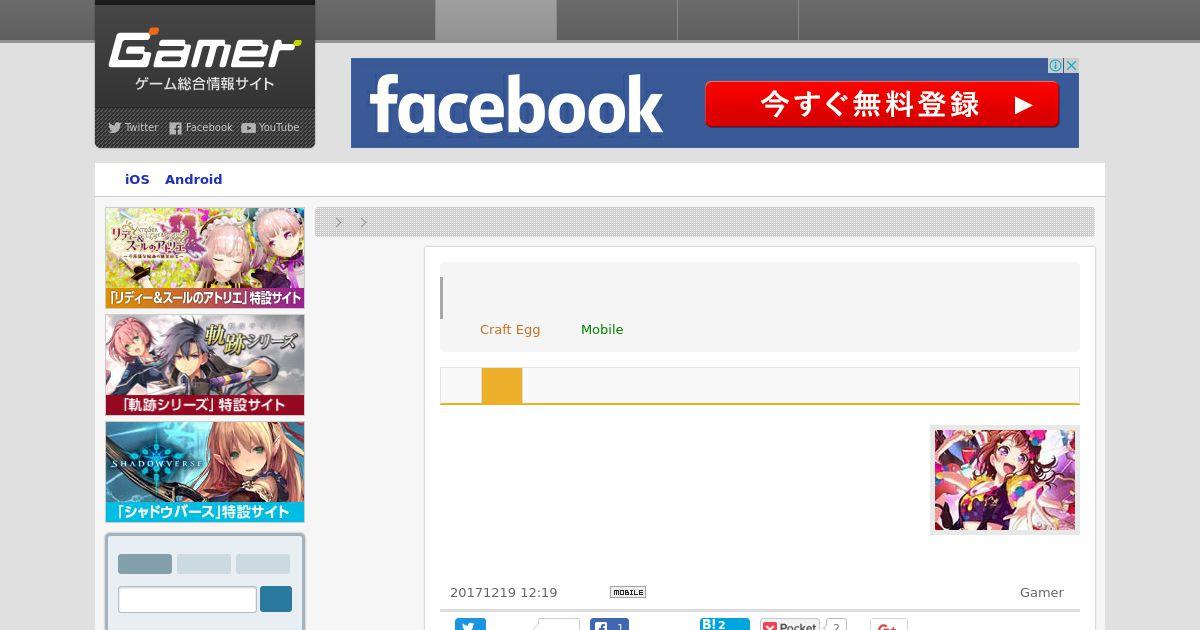Select the Android platform link

point(193,180)
